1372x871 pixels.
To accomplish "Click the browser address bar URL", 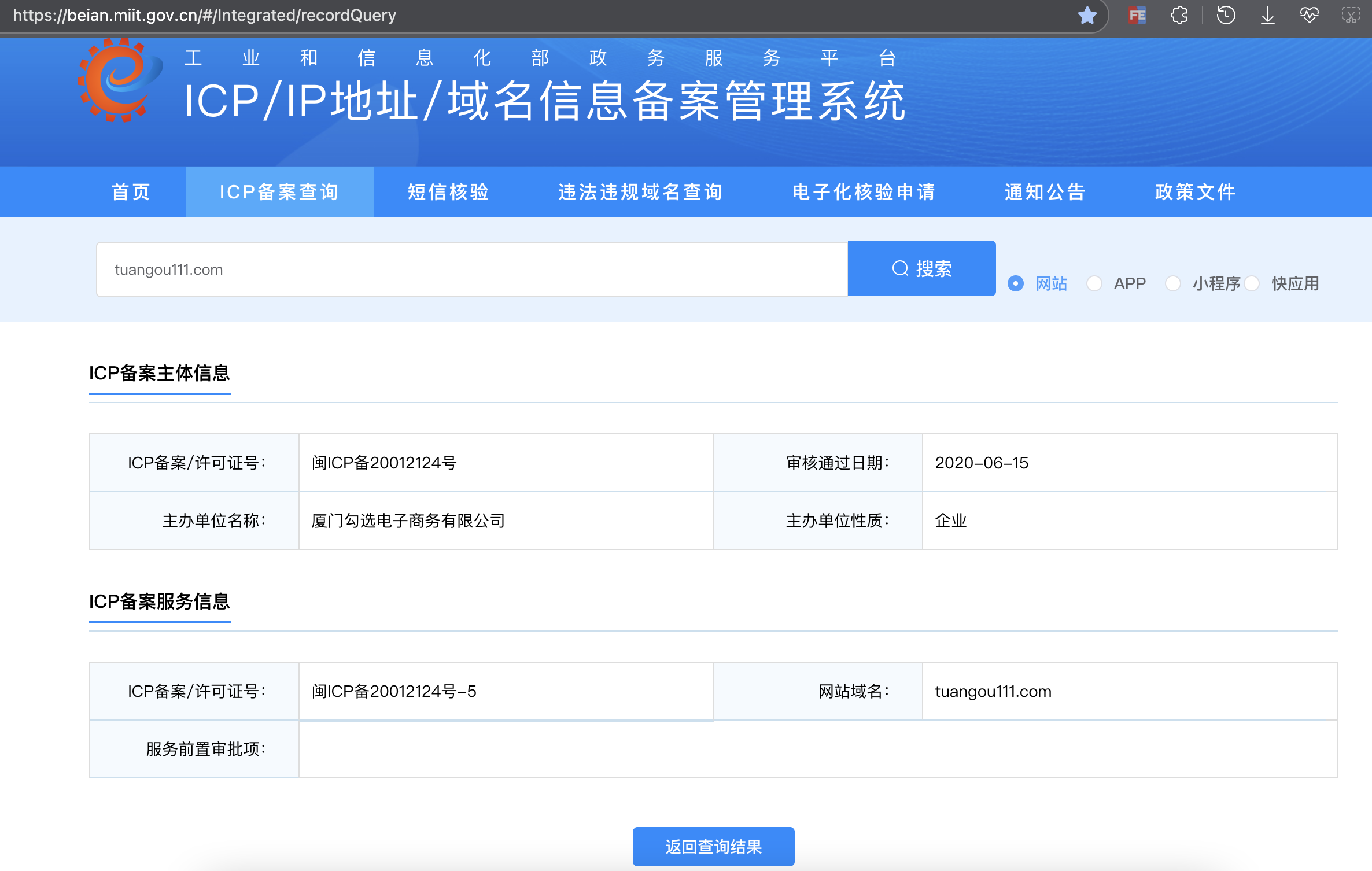I will click(x=204, y=16).
